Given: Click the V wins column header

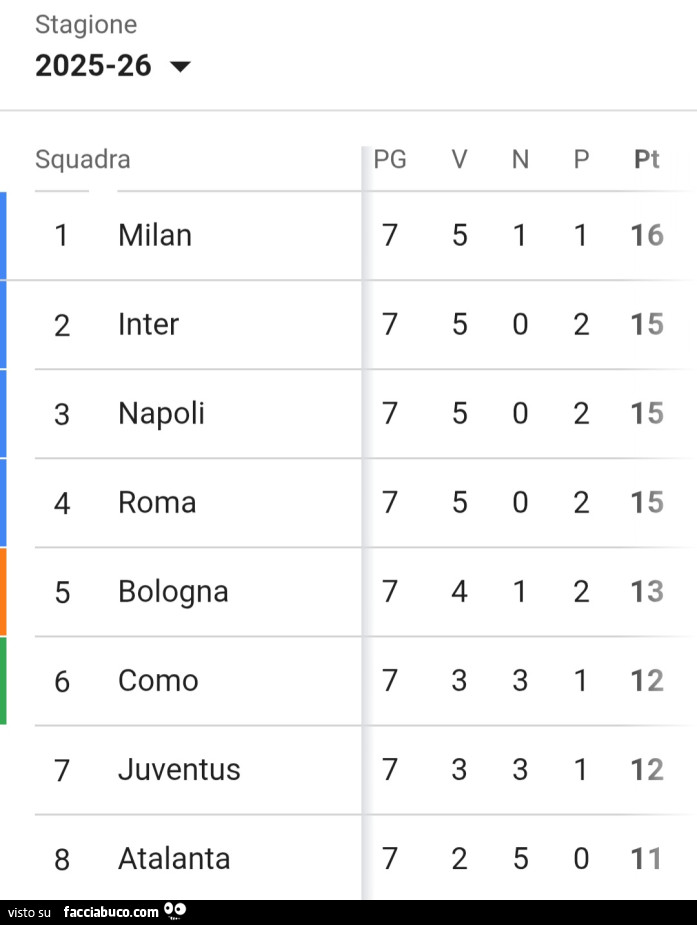Looking at the screenshot, I should pyautogui.click(x=459, y=159).
